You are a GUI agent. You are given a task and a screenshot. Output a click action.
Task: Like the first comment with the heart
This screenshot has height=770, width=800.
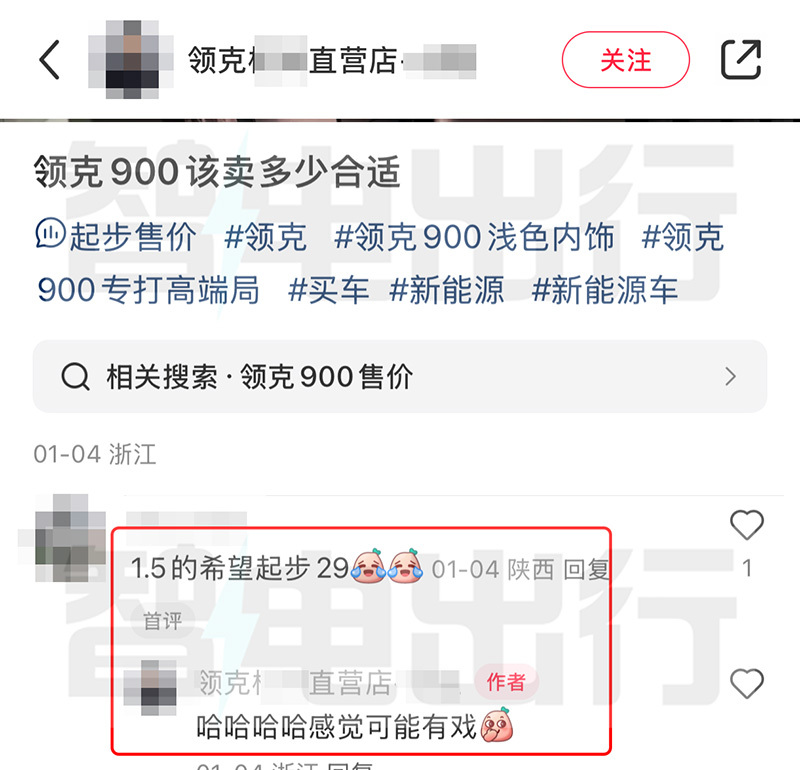click(747, 525)
